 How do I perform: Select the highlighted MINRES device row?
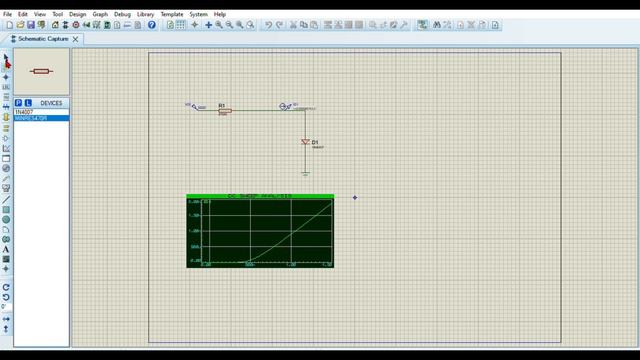click(x=41, y=118)
